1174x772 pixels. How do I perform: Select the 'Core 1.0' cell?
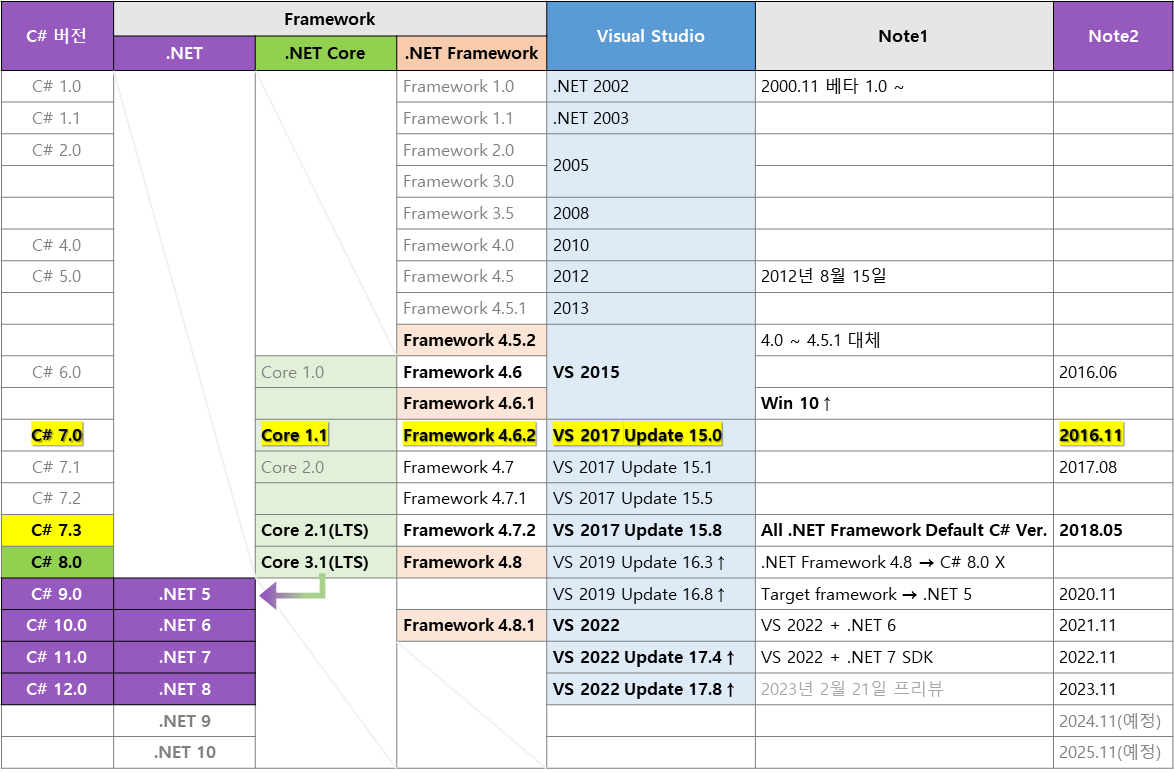(x=326, y=372)
